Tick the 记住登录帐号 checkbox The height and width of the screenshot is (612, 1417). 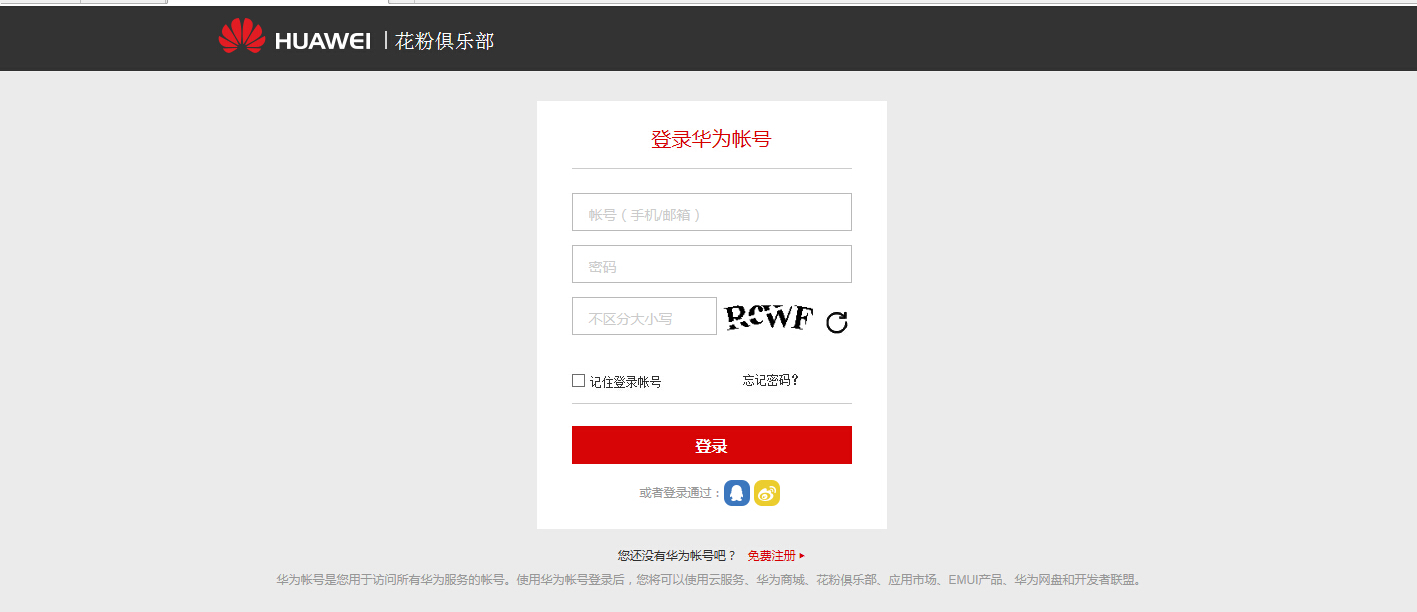[x=578, y=380]
